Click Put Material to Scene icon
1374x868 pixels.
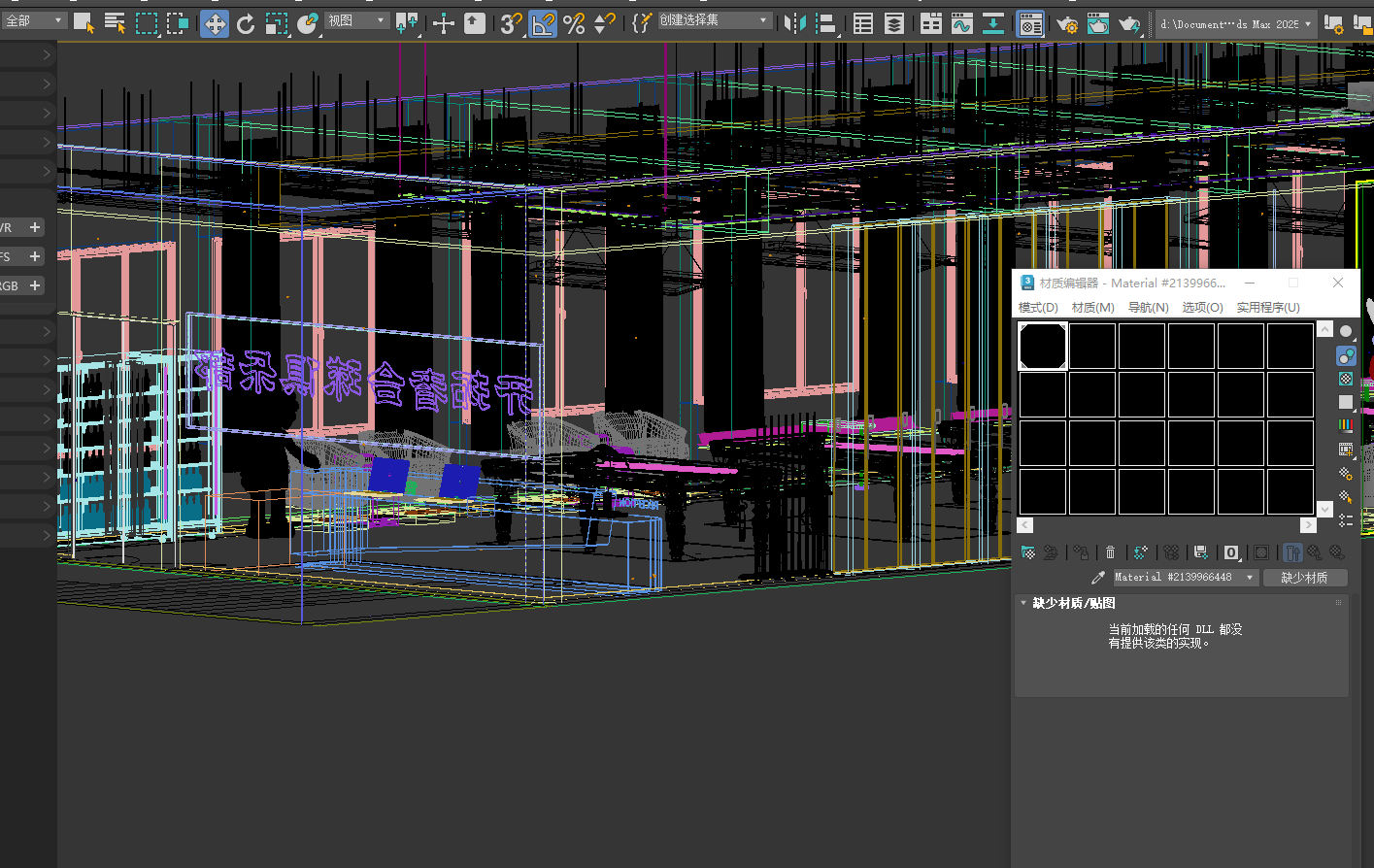1051,552
